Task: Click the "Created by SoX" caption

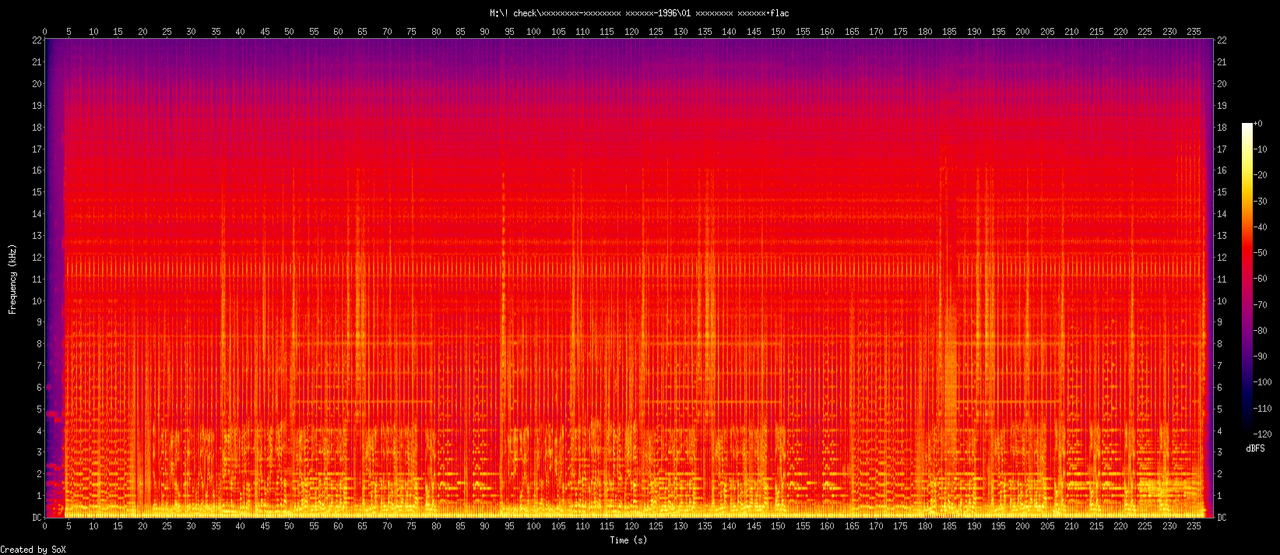Action: coord(34,549)
